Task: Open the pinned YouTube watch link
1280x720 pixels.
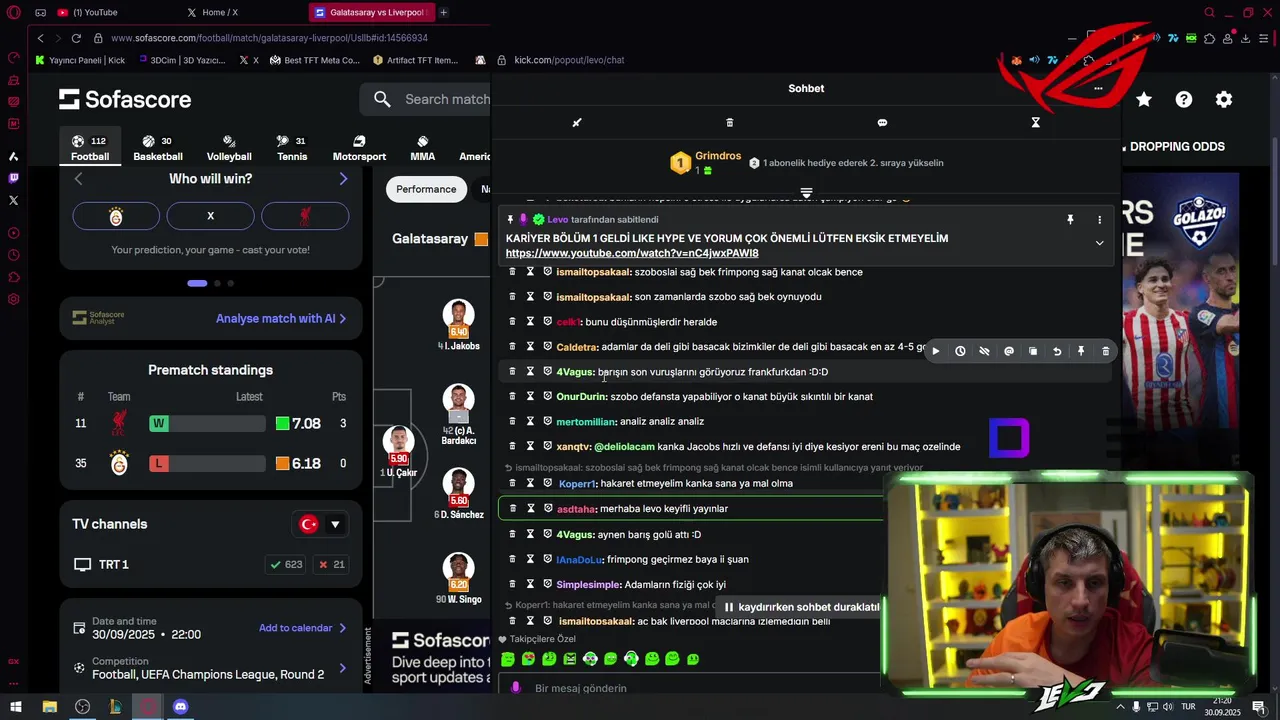Action: pos(632,253)
